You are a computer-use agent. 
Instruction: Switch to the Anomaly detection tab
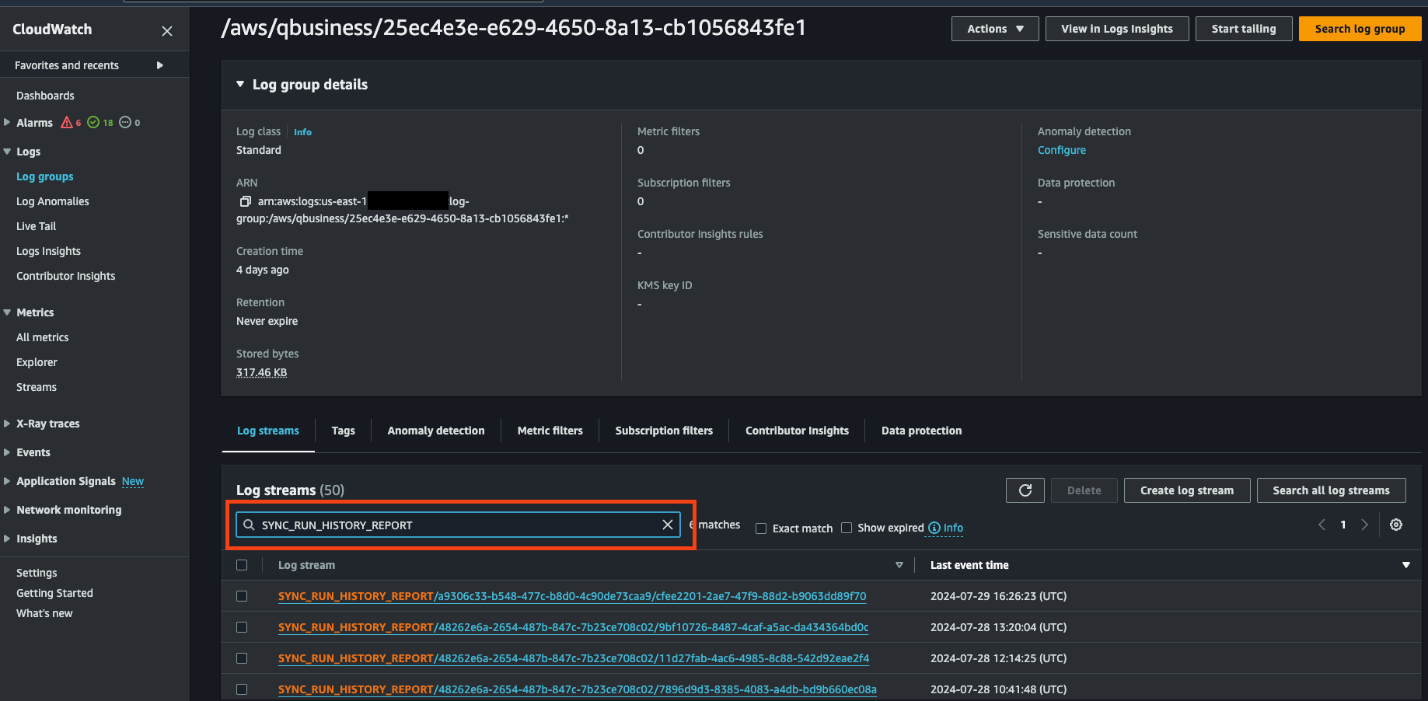tap(436, 431)
